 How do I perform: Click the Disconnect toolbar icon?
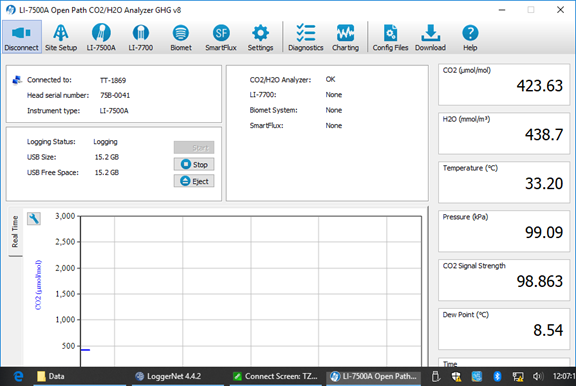pyautogui.click(x=21, y=37)
